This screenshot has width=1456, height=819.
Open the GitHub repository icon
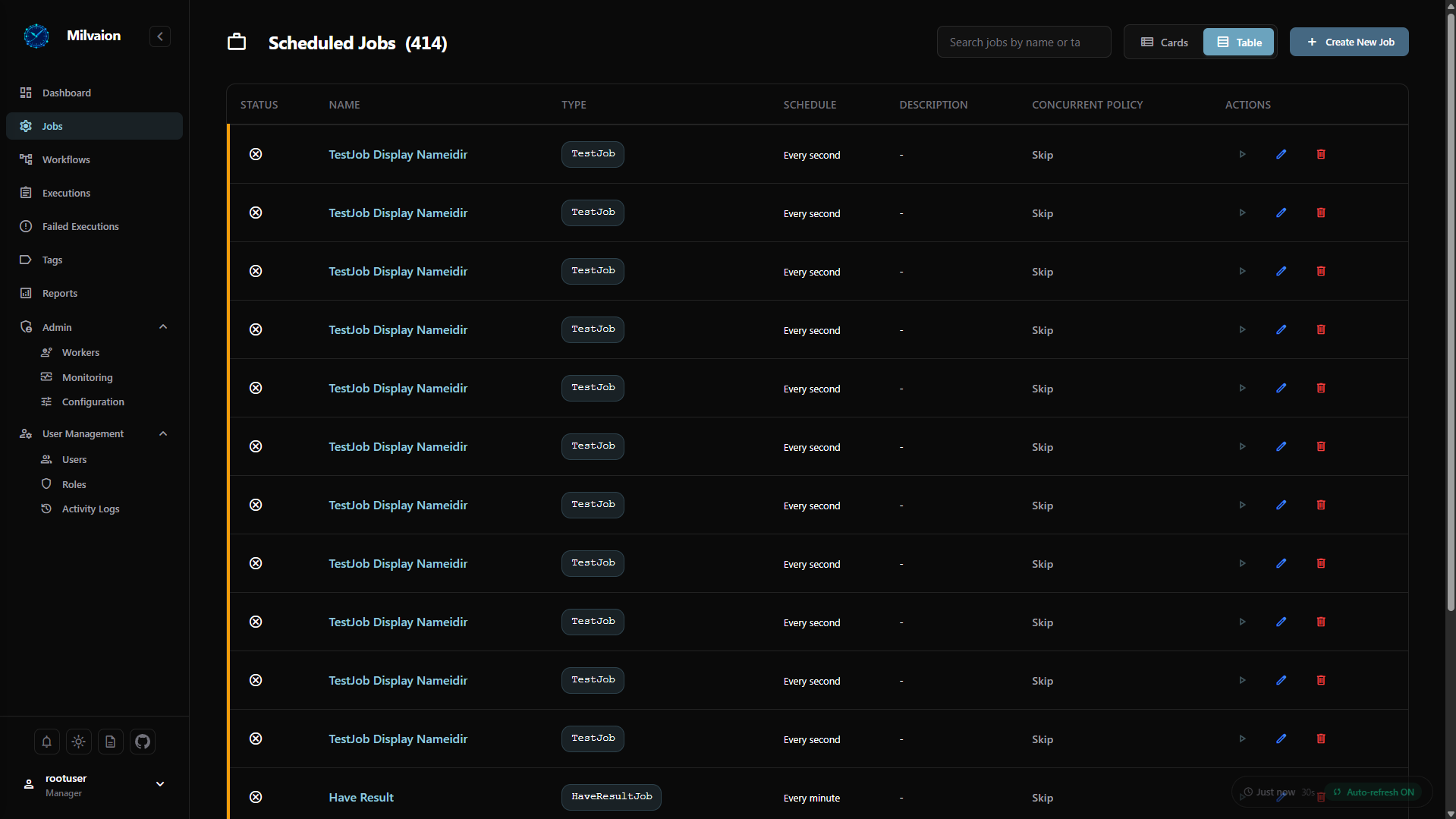coord(142,742)
